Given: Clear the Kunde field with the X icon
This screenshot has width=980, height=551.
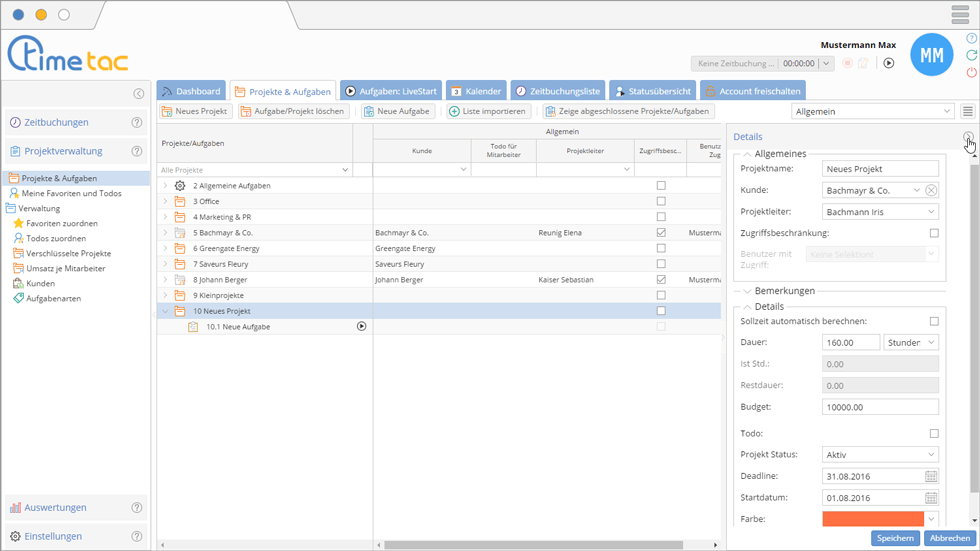Looking at the screenshot, I should (x=931, y=190).
